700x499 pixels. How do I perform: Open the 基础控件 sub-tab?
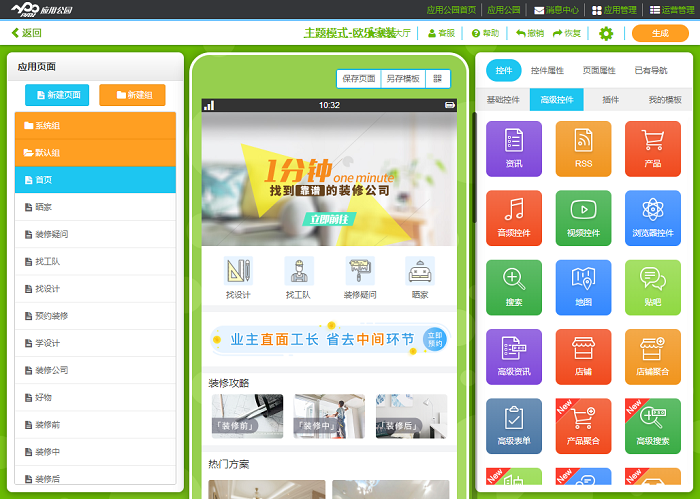pos(503,100)
